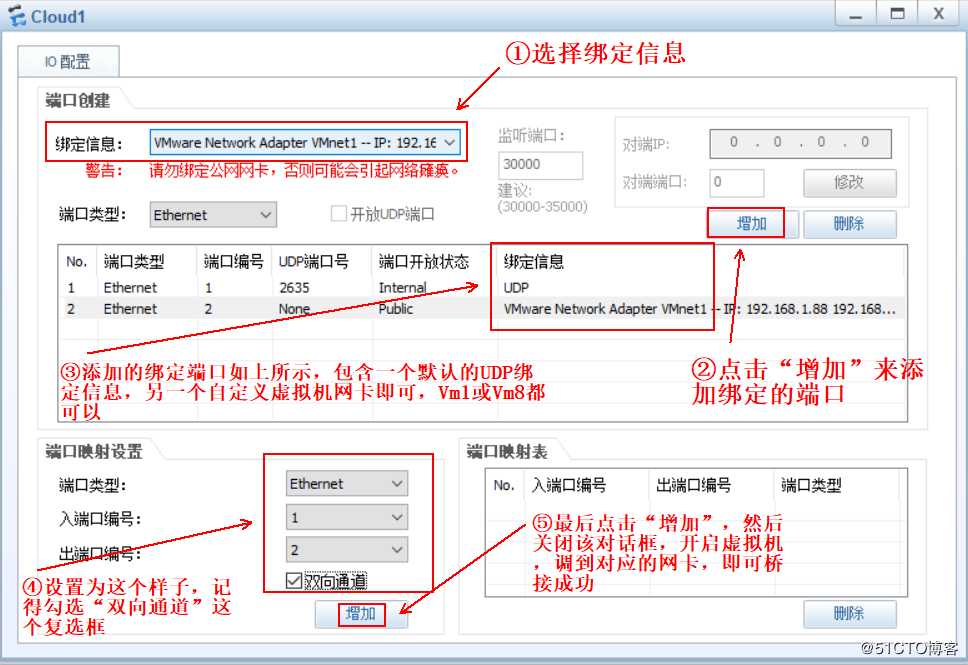Click the 入端口编号 column header in the mapping table
Screen dimensions: 968x665
569,485
